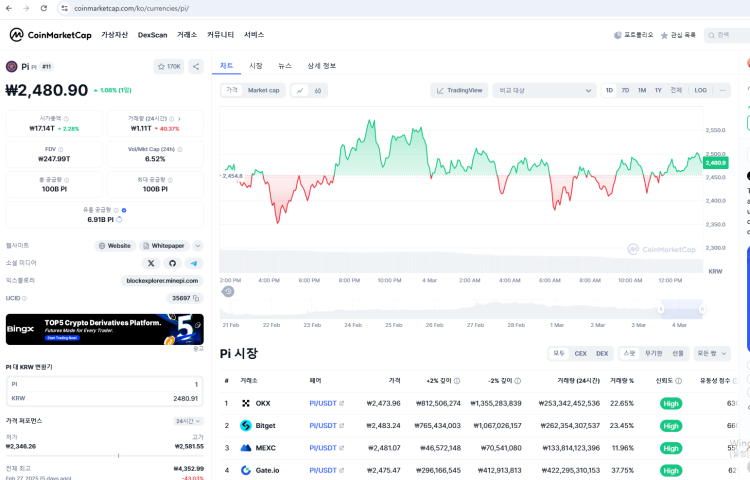The height and width of the screenshot is (480, 750).
Task: Filter Pi markets to CEX only
Action: [580, 353]
